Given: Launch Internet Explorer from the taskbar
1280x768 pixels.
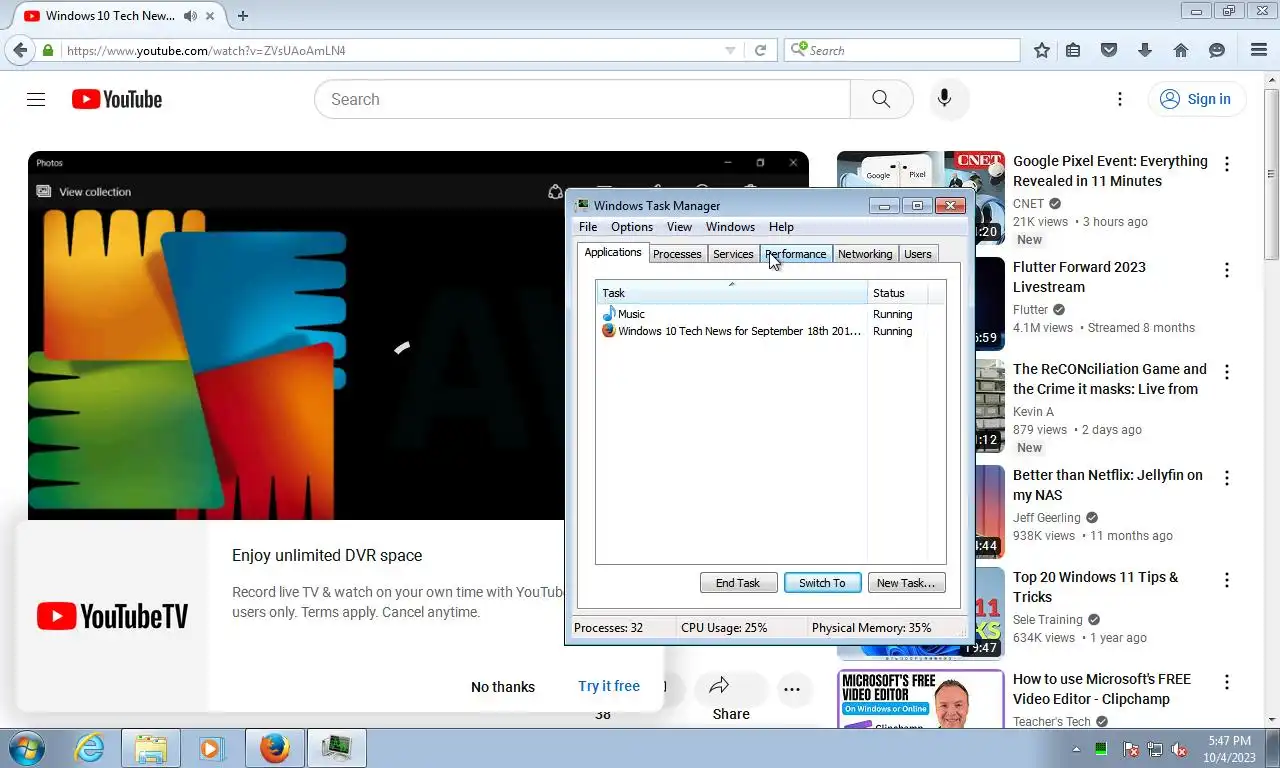Looking at the screenshot, I should 89,748.
